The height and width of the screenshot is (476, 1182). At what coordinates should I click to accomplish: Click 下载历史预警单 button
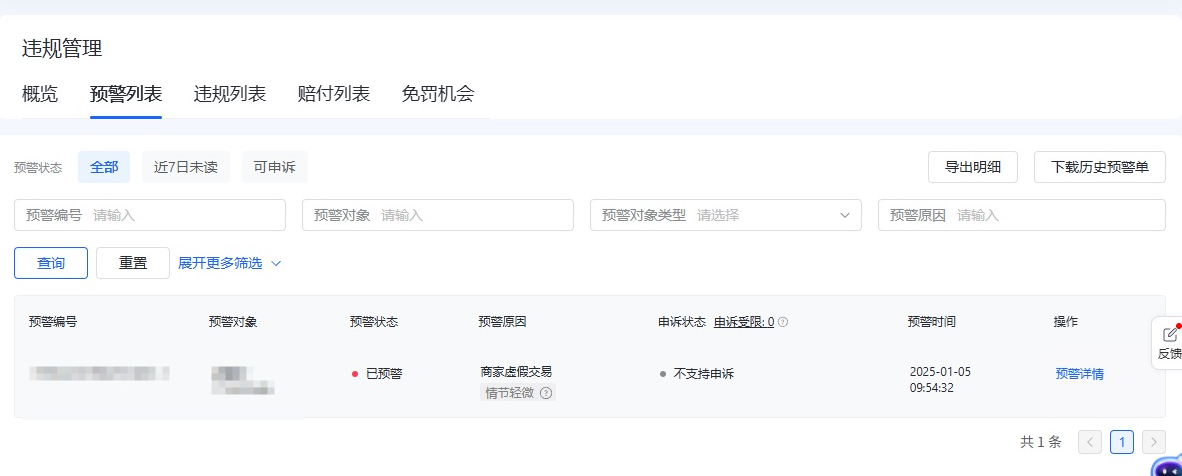1099,167
